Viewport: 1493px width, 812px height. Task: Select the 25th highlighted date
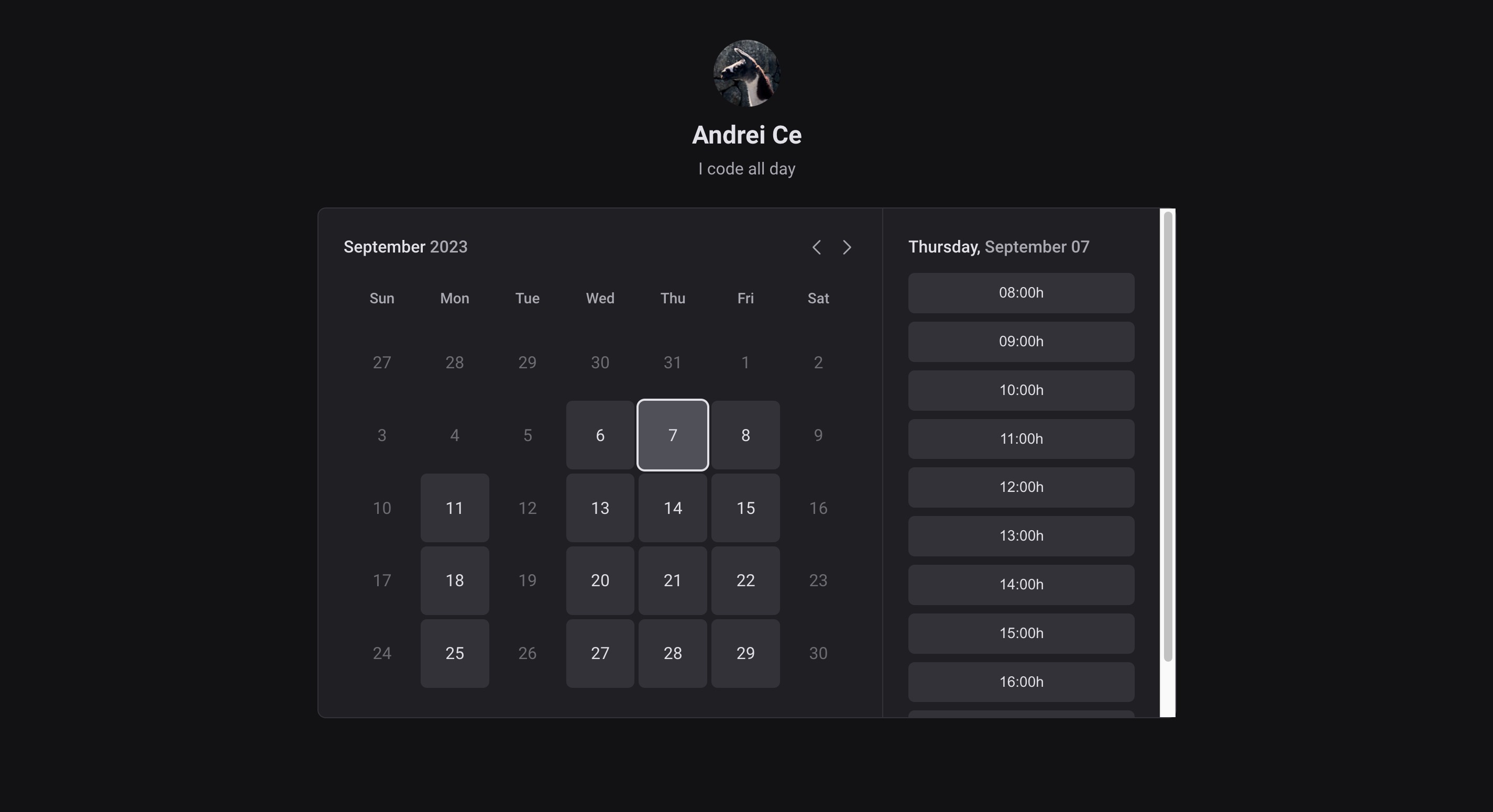click(x=455, y=653)
